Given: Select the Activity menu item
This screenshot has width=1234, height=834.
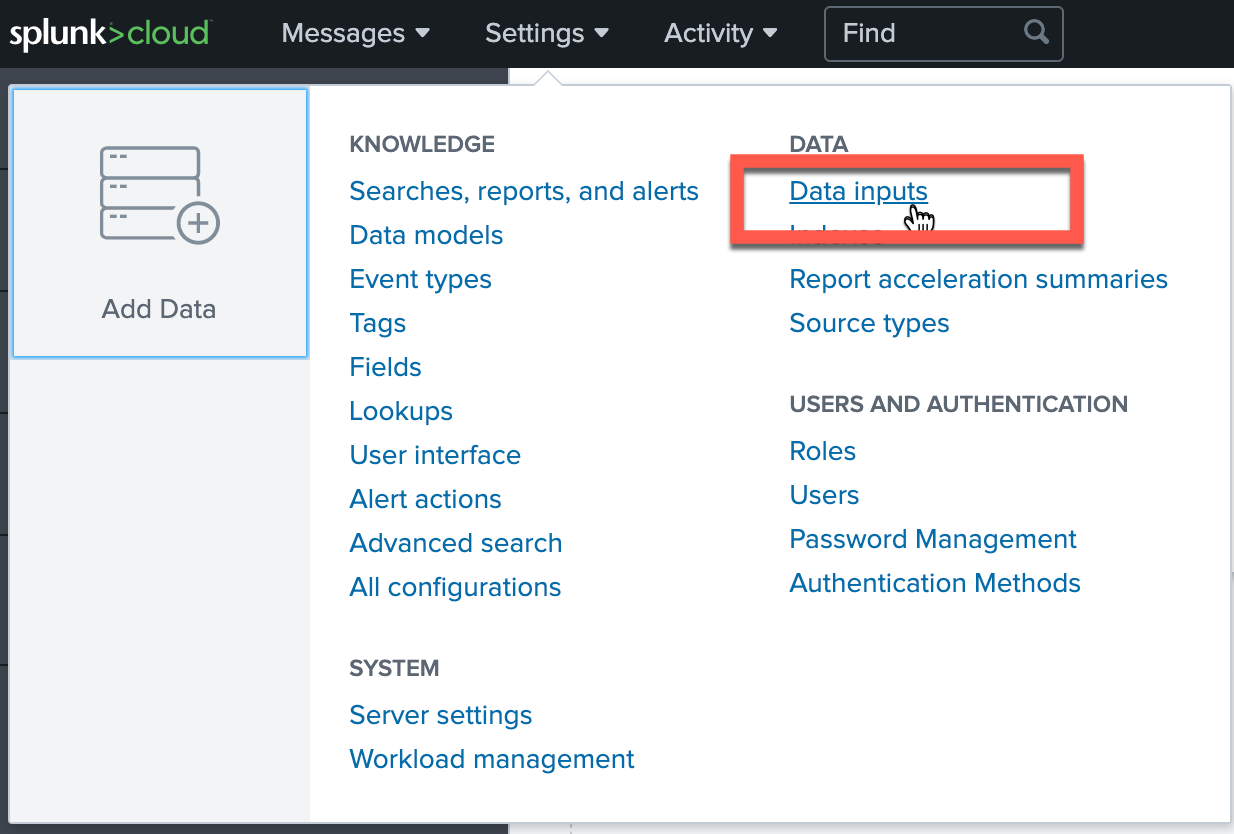Looking at the screenshot, I should [719, 33].
